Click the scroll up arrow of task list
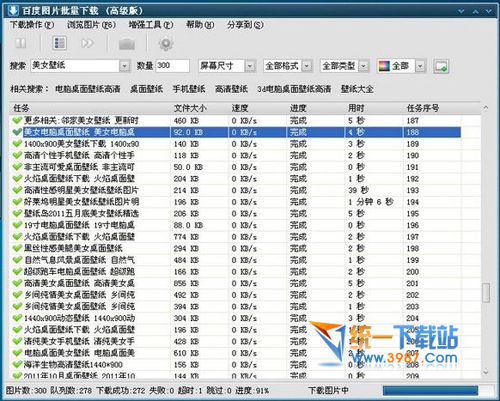This screenshot has width=500, height=401. pos(486,107)
